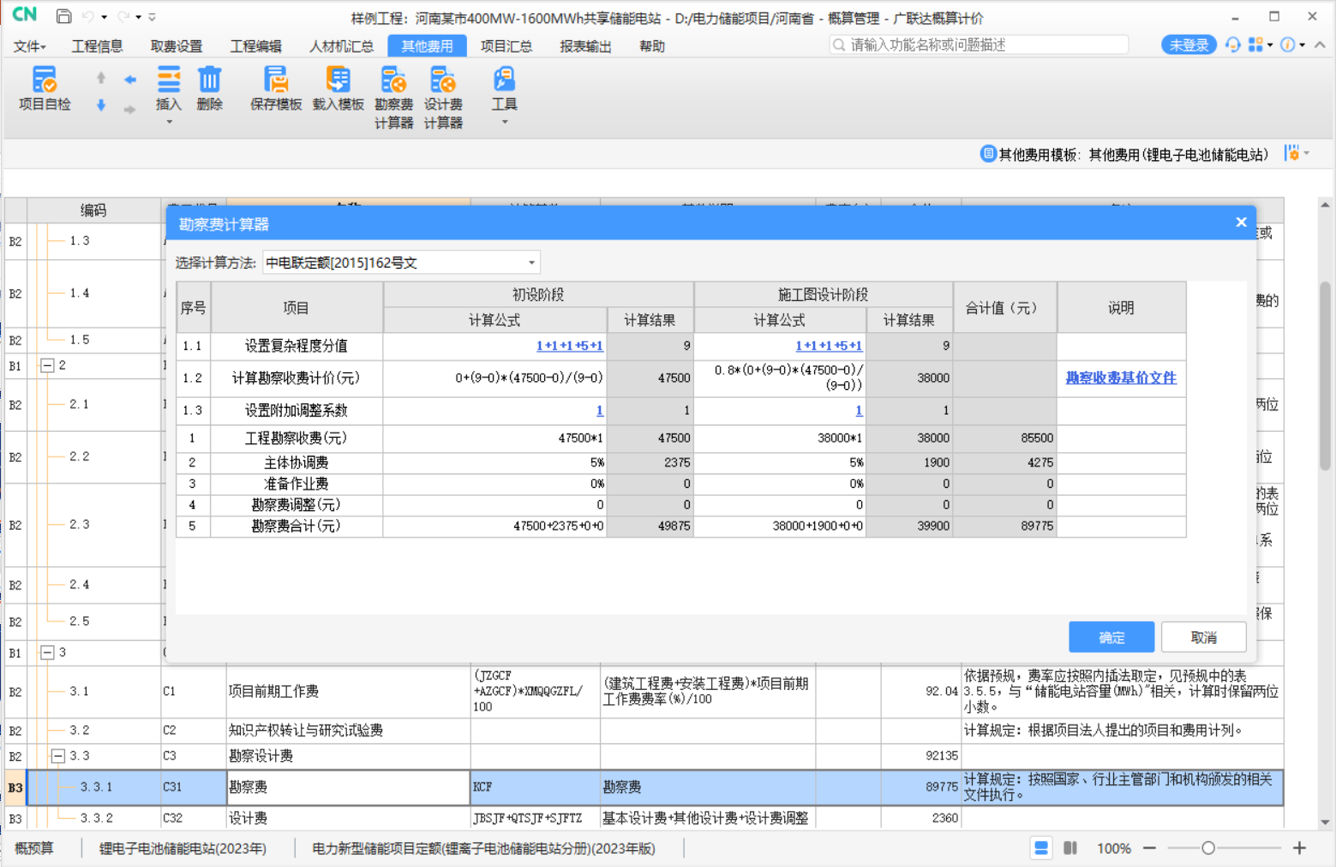The height and width of the screenshot is (867, 1336).
Task: Switch to 工程信息 tab
Action: coord(97,46)
